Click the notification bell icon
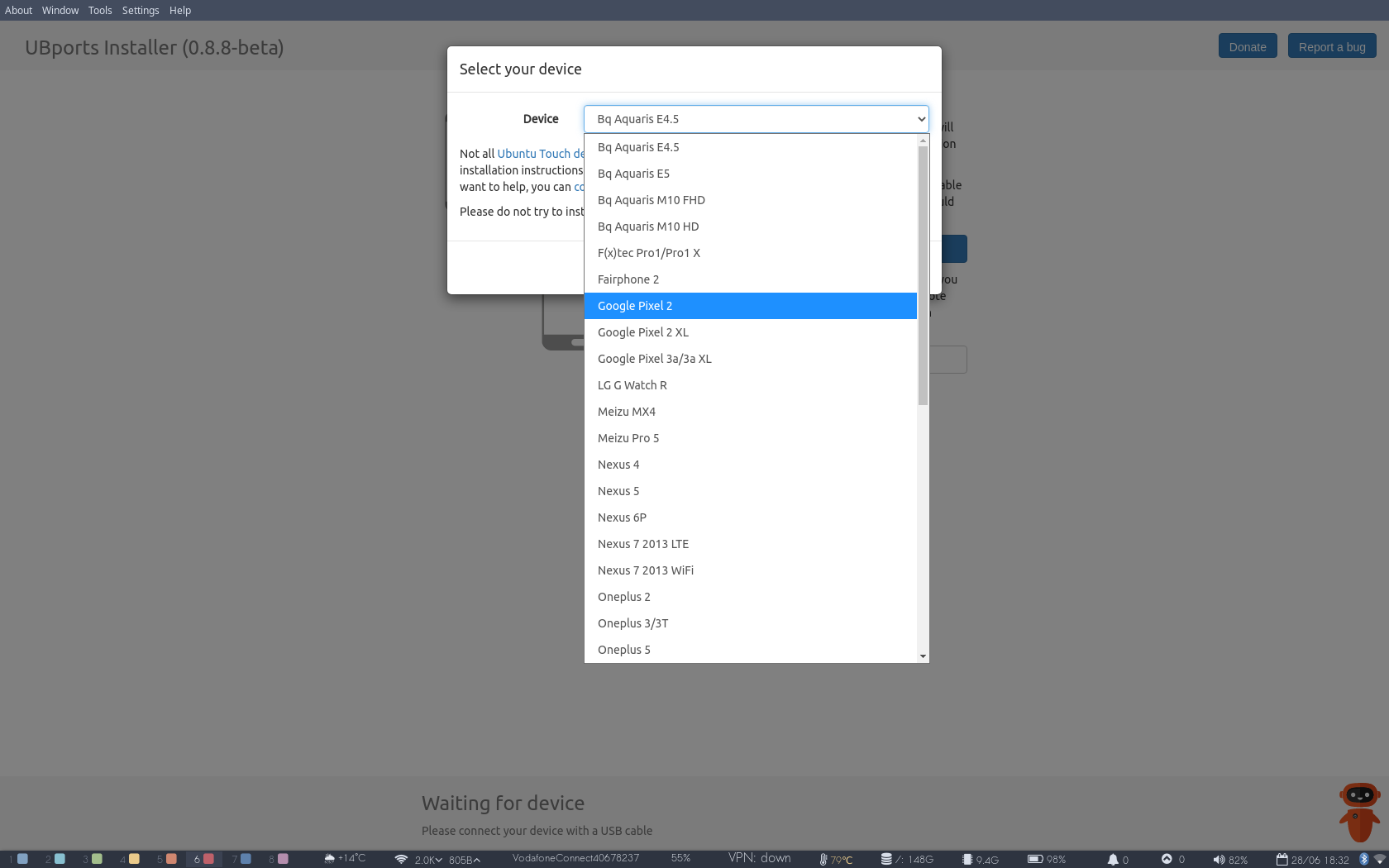 (1113, 860)
